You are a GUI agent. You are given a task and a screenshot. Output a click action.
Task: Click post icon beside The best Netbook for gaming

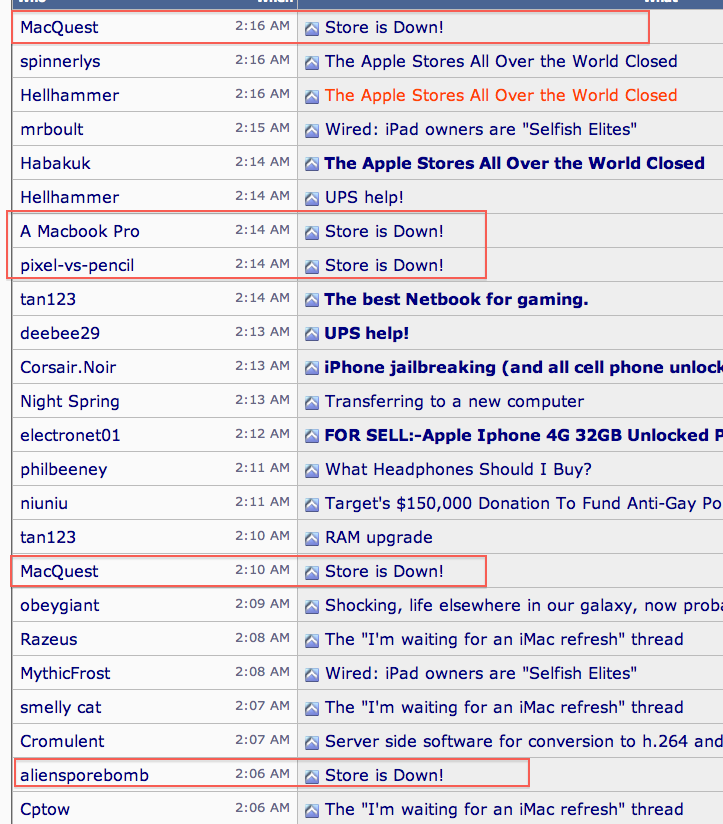312,301
